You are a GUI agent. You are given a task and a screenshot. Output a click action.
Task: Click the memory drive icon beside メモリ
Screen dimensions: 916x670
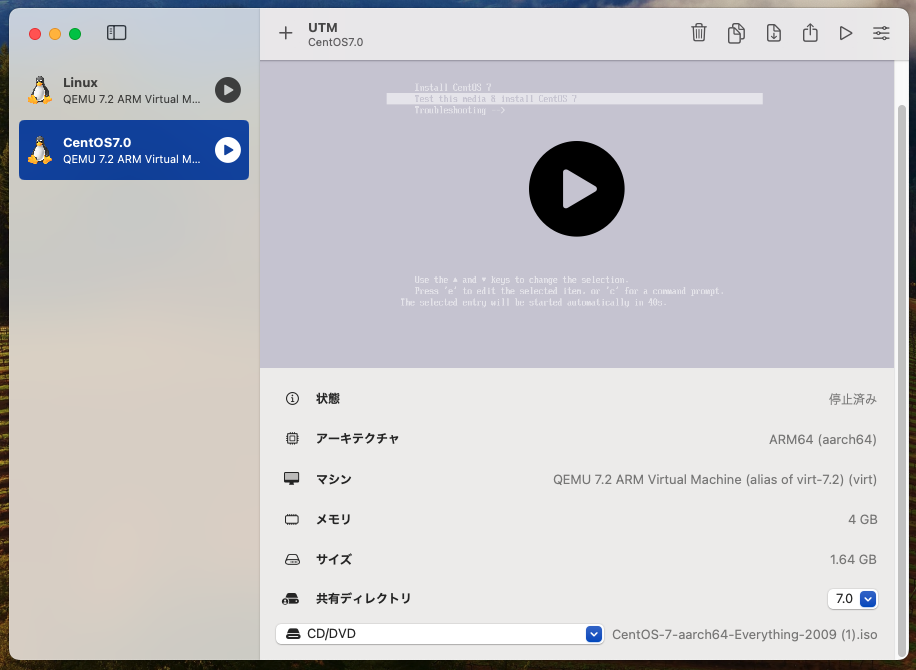pyautogui.click(x=291, y=519)
